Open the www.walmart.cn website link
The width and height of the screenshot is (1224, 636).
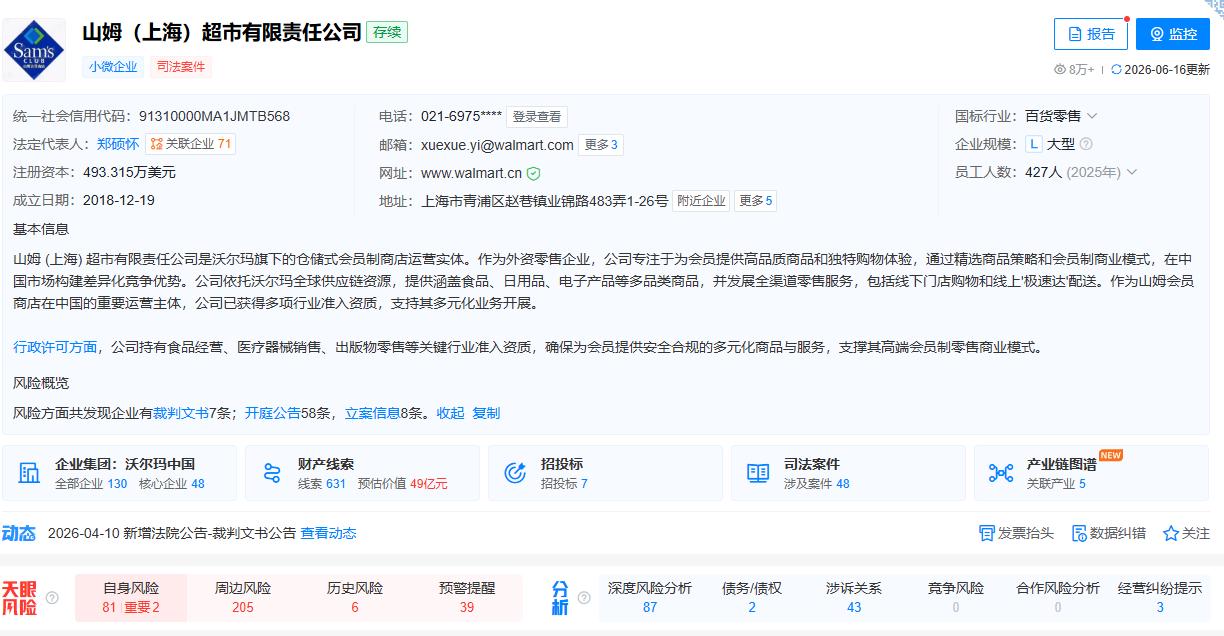(471, 173)
